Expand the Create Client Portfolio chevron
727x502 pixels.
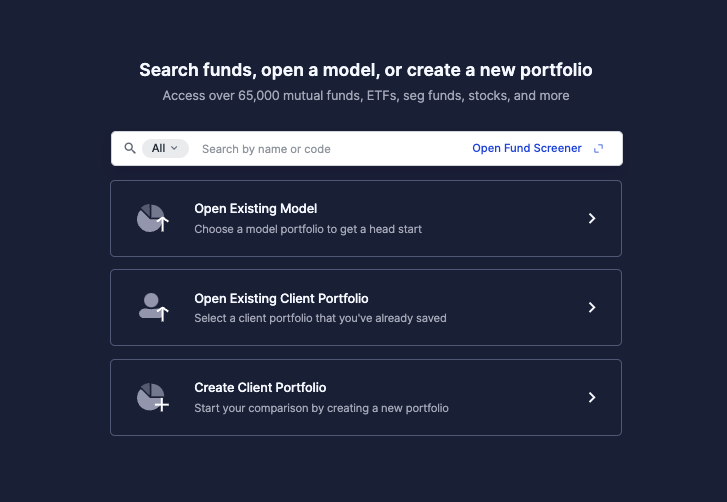coord(592,397)
